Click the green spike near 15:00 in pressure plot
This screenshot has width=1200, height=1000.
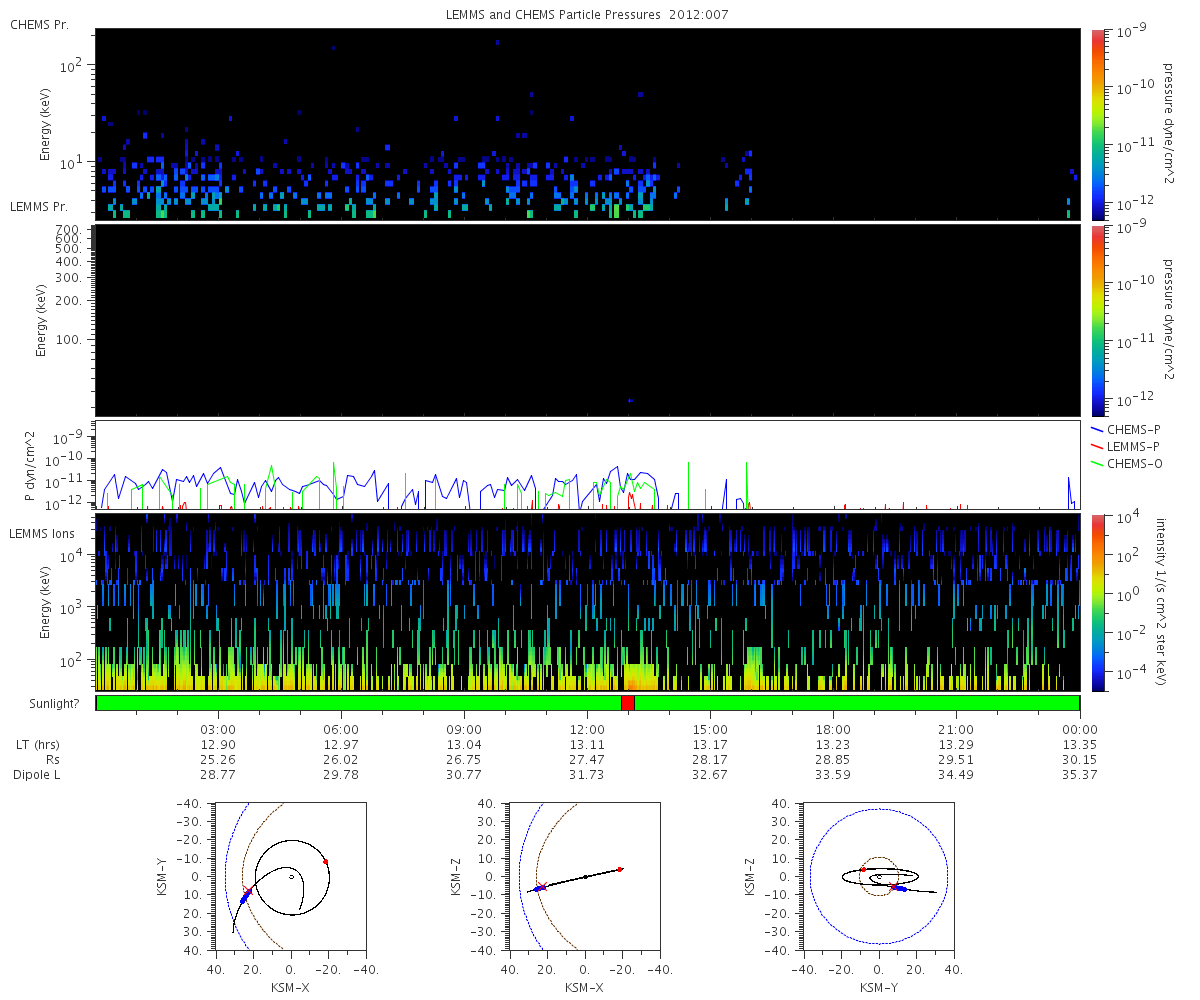[688, 480]
